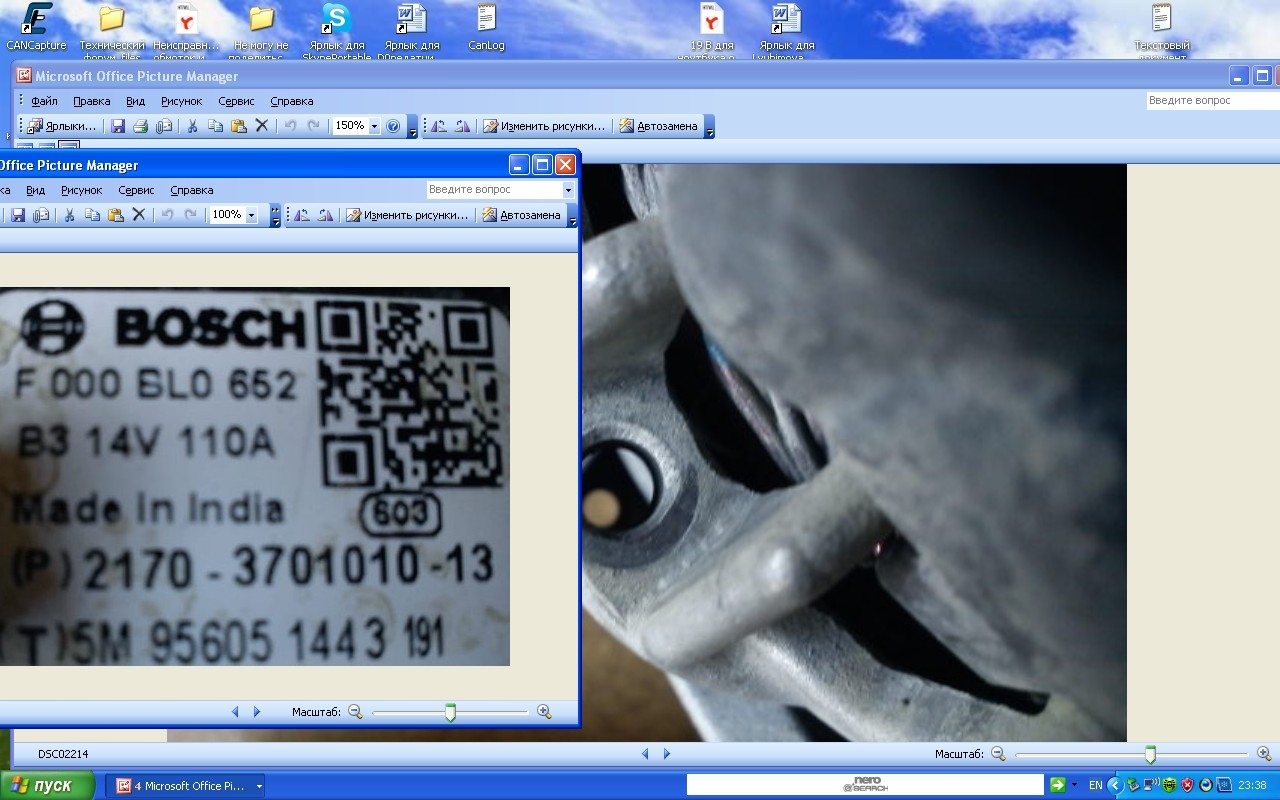Show previous picture arrow in back window status bar

pyautogui.click(x=645, y=754)
